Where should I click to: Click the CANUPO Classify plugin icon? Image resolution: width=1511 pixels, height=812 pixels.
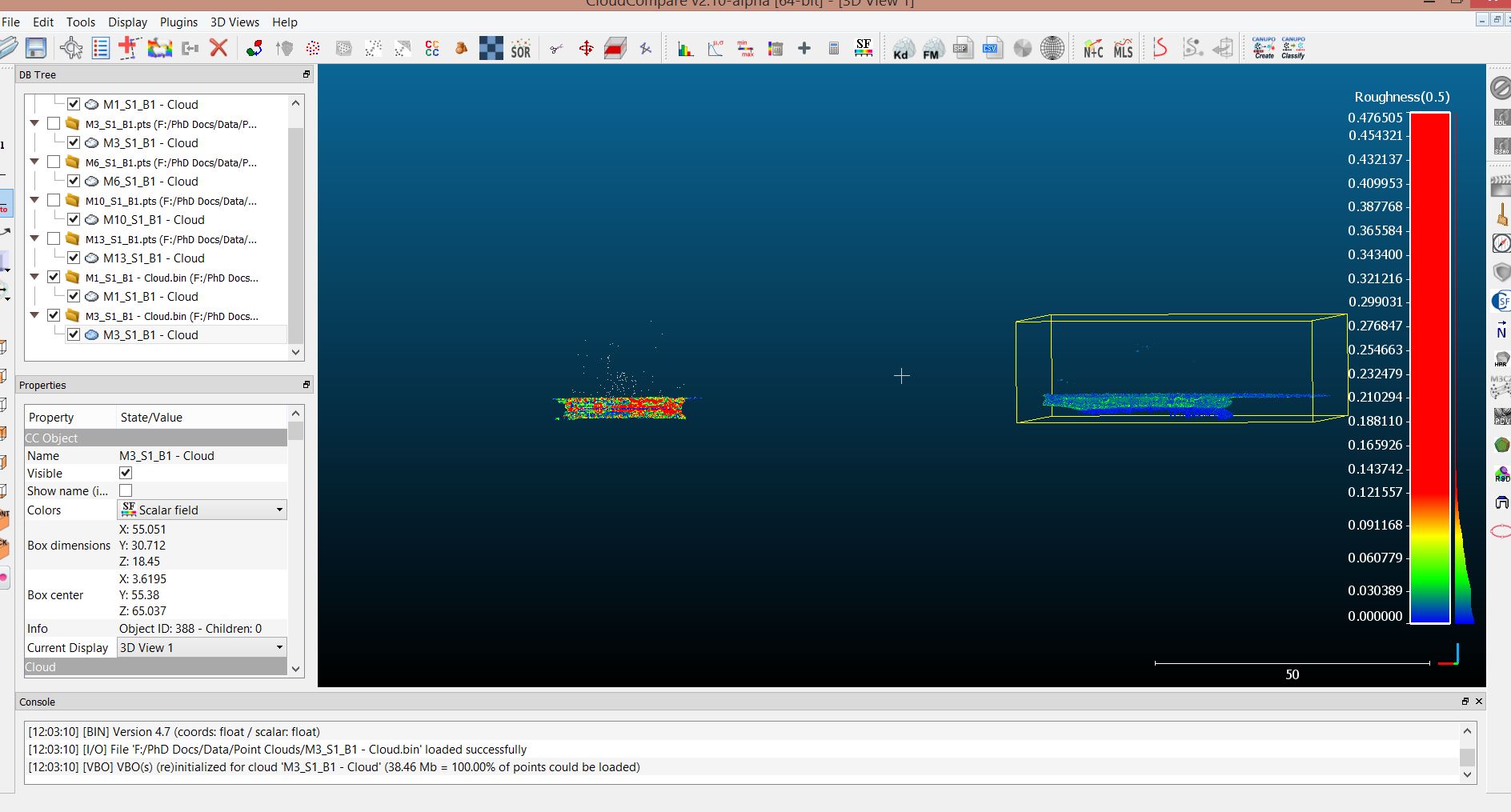click(x=1293, y=48)
